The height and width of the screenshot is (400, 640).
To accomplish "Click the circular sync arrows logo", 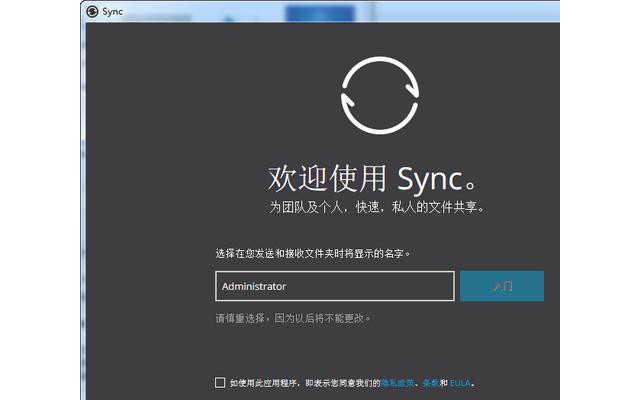I will point(380,96).
